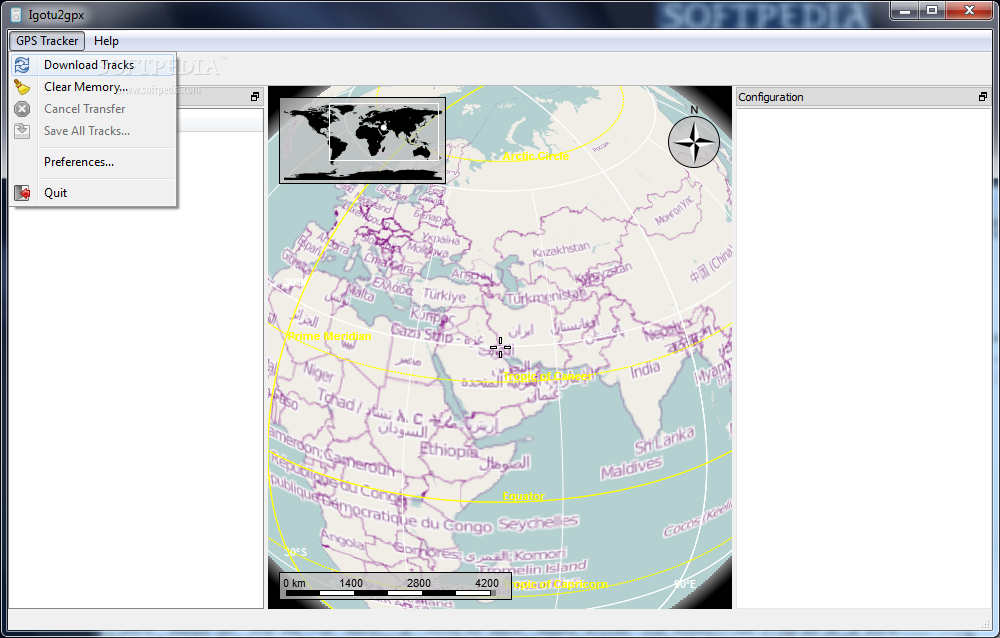Maximize the Igotu2gpx window
1000x638 pixels.
tap(932, 10)
